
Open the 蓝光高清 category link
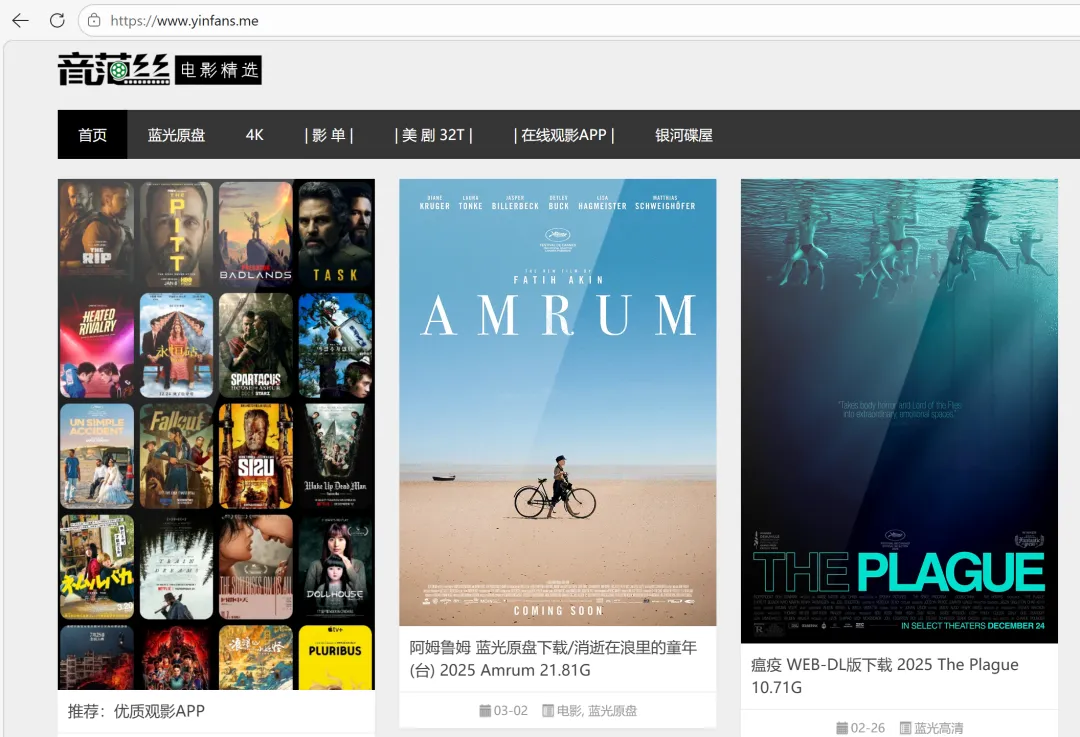click(x=938, y=727)
